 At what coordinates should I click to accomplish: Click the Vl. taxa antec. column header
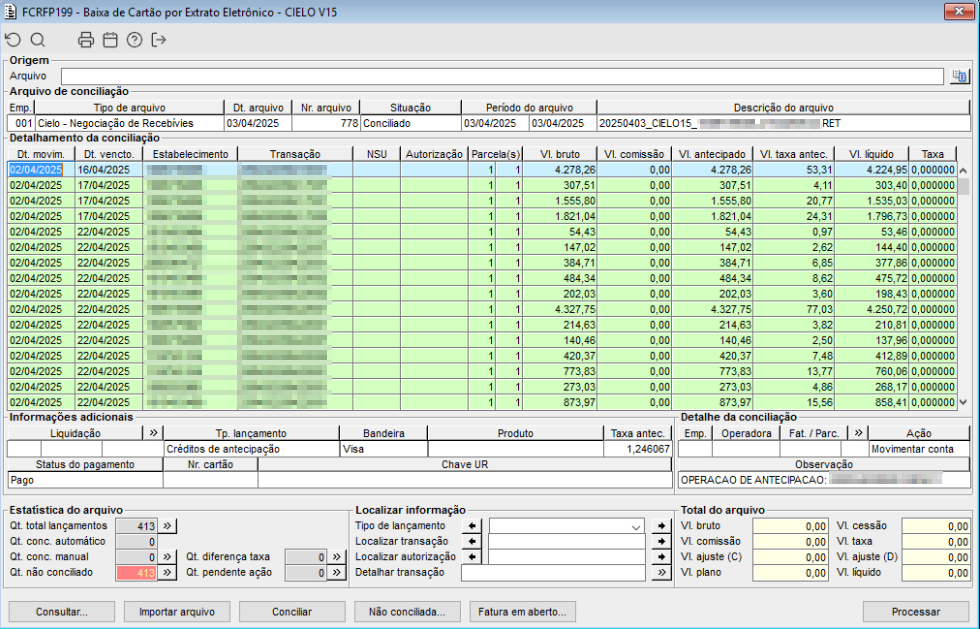[794, 154]
